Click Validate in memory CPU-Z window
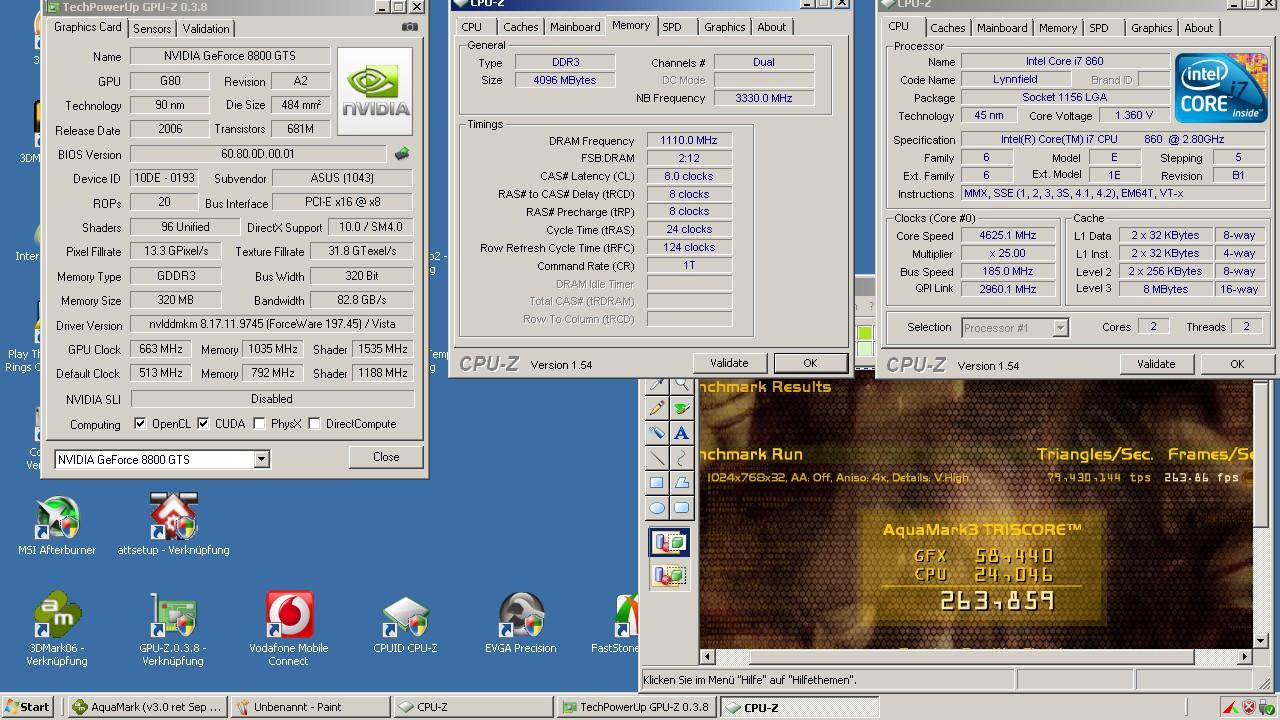Screen dimensions: 1280x720 pyautogui.click(x=729, y=363)
